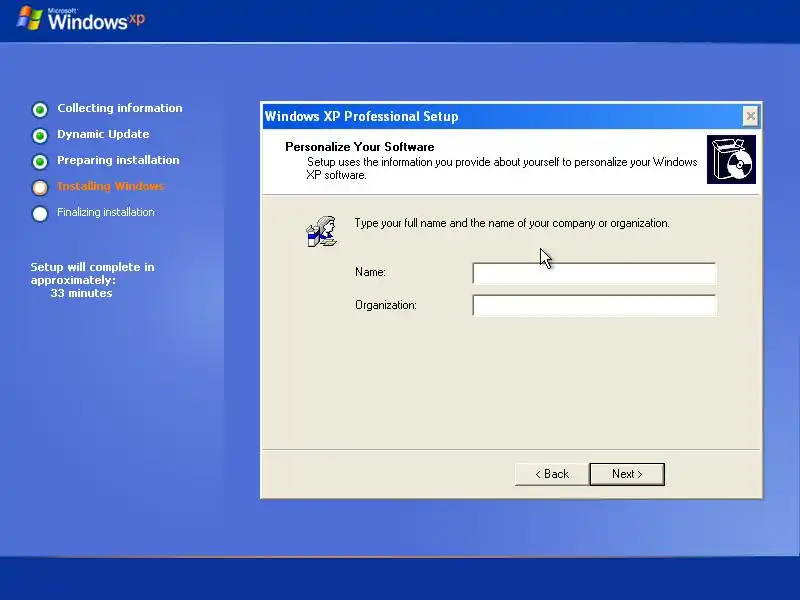
Task: Click the person-at-computer personalize icon
Action: click(x=321, y=231)
